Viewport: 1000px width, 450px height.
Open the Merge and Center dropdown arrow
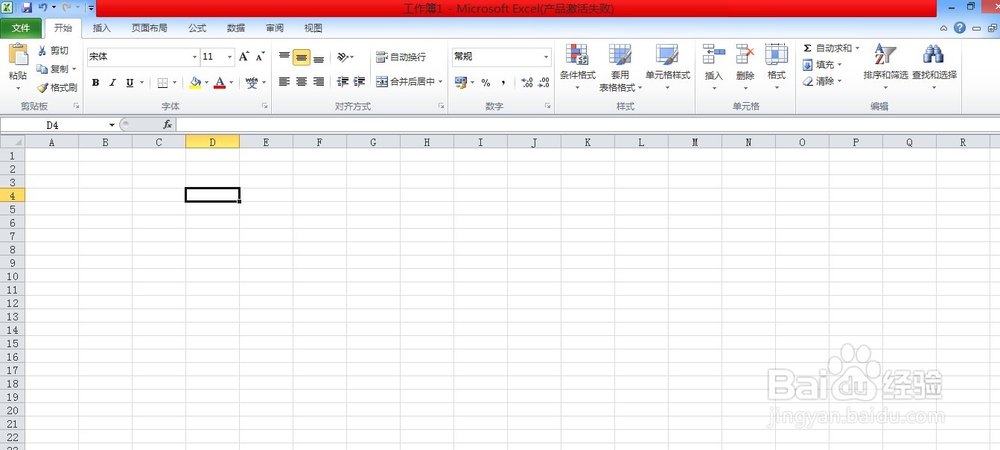coord(441,82)
